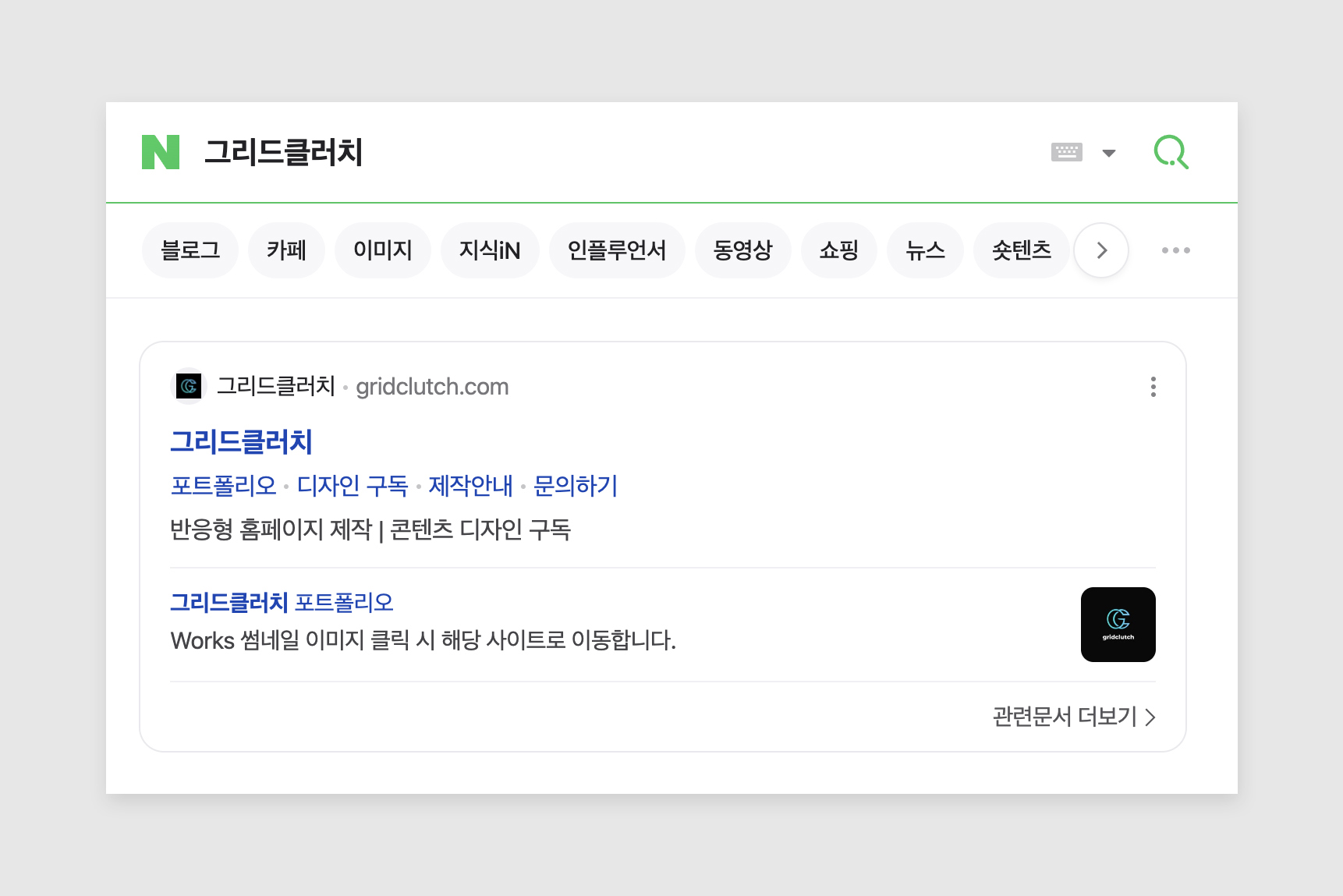Screen dimensions: 1343x896
Task: Show more tabs with the right chevron
Action: point(1101,250)
